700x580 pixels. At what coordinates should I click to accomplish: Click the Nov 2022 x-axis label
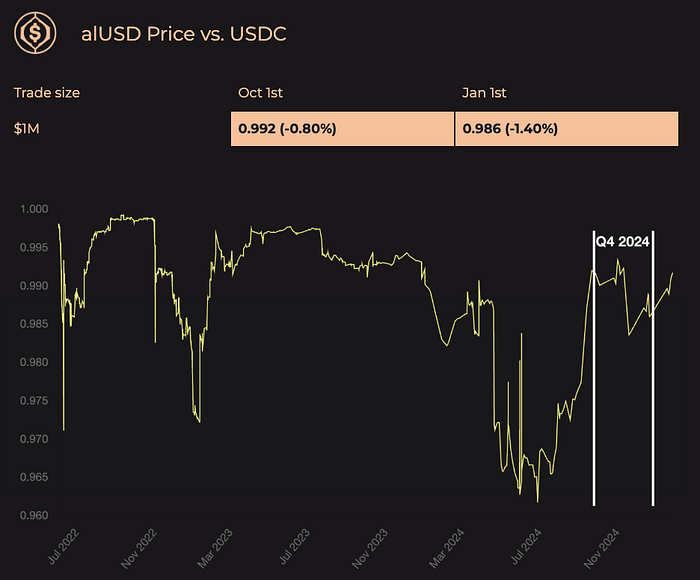138,548
